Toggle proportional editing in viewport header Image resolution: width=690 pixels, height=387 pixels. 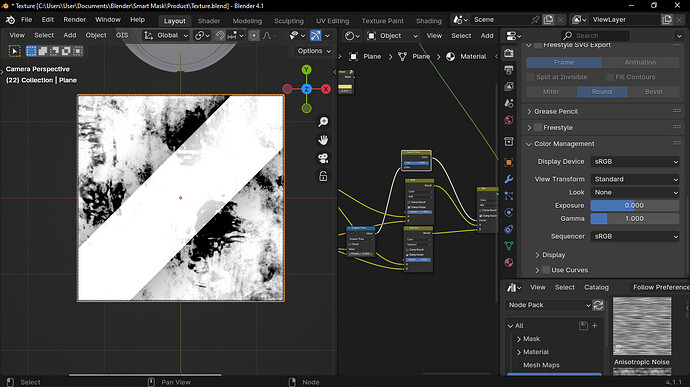[254, 36]
